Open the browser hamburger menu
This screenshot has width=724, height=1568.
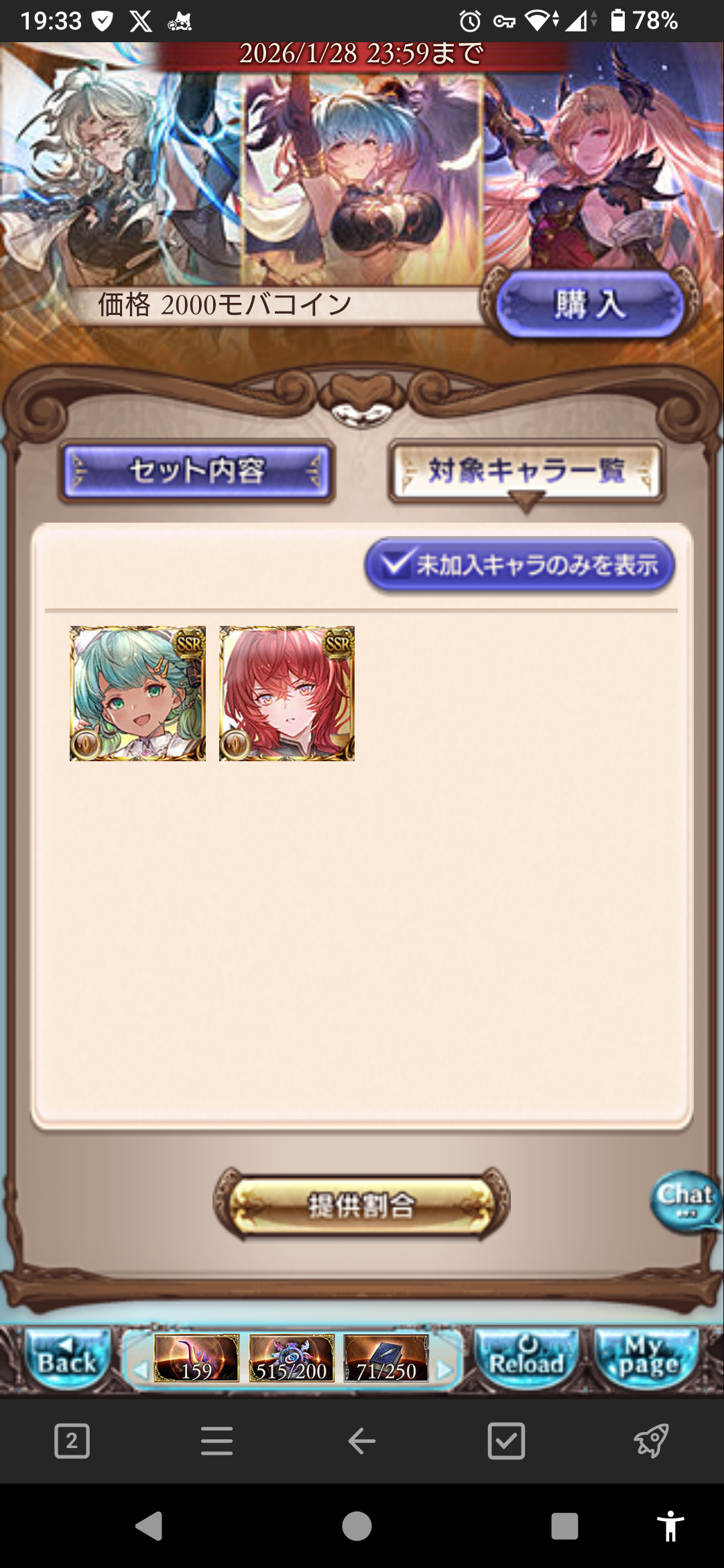pos(217,1441)
